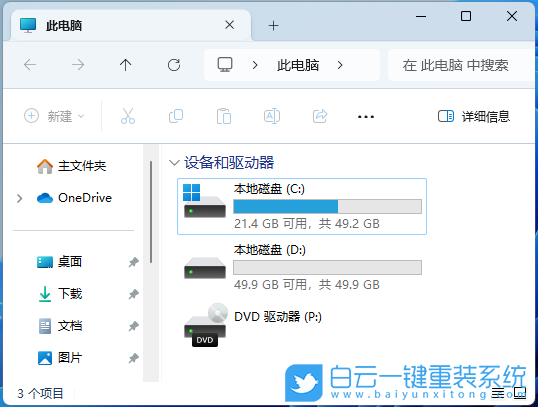The width and height of the screenshot is (538, 407).
Task: Open the three-dot more options menu
Action: coord(366,117)
